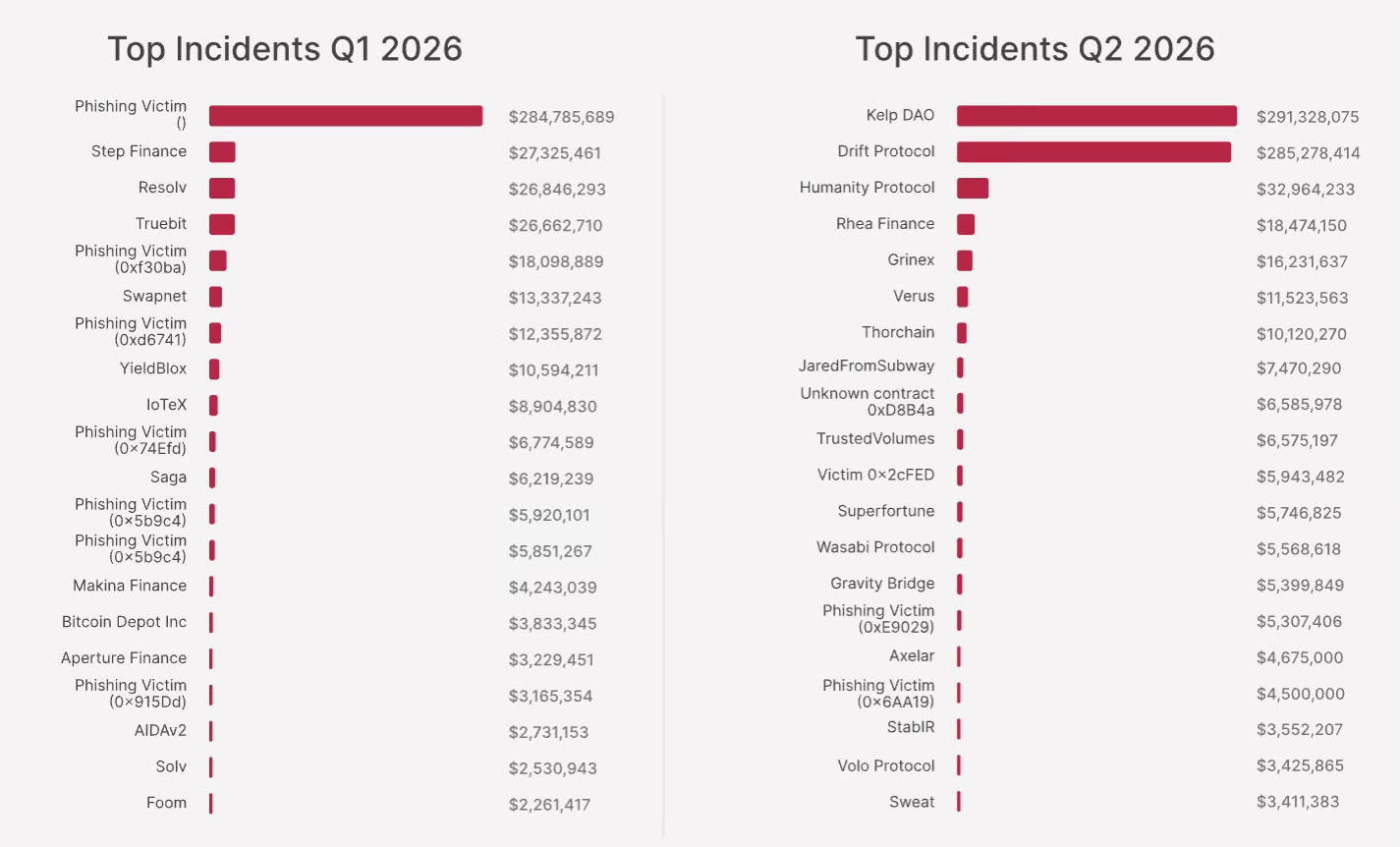The image size is (1400, 847).
Task: Select the "Grinex" label
Action: (x=911, y=260)
